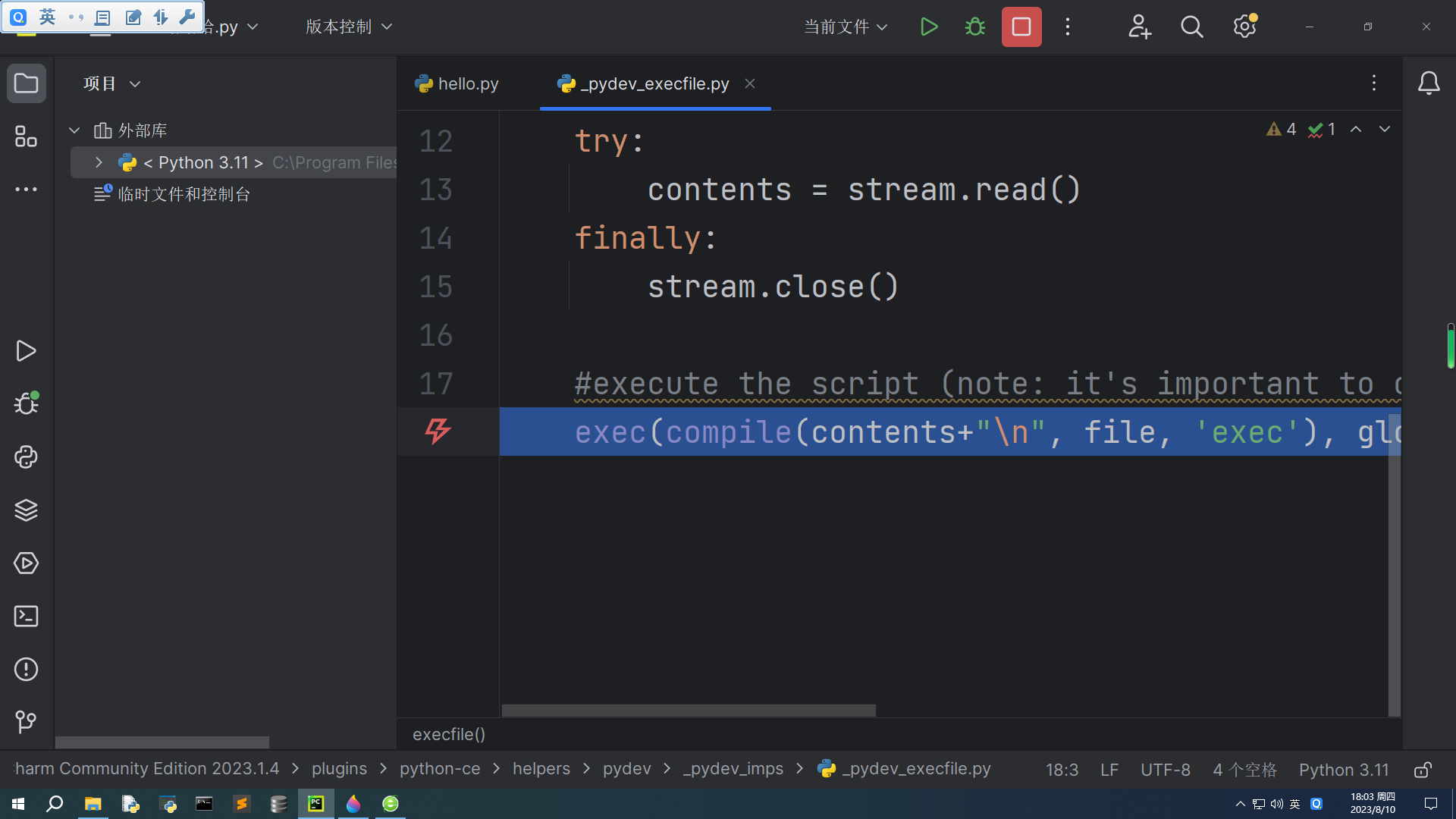Close the _pydev_execfile.py tab
Viewport: 1456px width, 819px height.
tap(750, 83)
